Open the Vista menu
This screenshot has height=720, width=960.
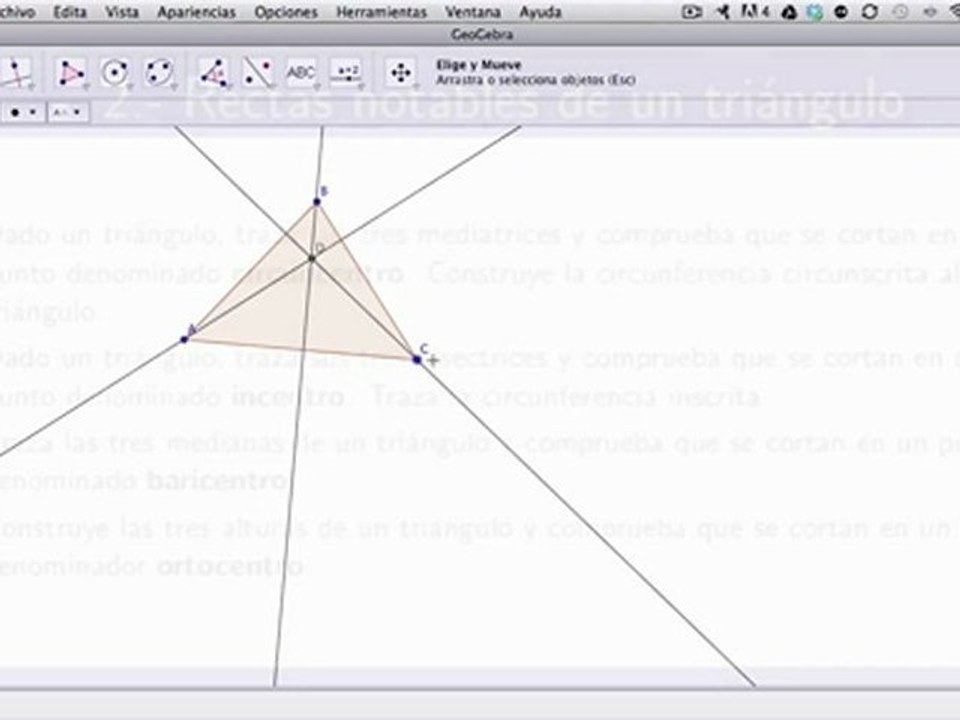122,12
